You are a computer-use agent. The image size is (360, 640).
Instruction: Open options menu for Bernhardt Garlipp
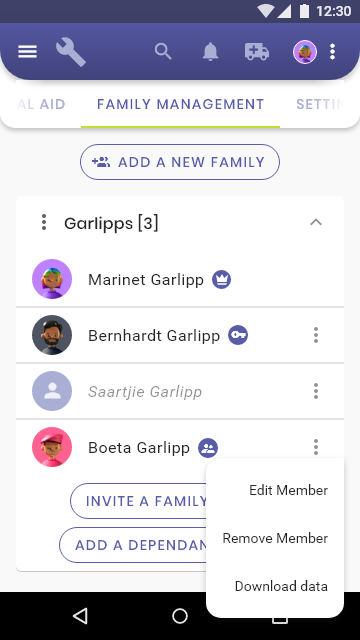pyautogui.click(x=316, y=335)
